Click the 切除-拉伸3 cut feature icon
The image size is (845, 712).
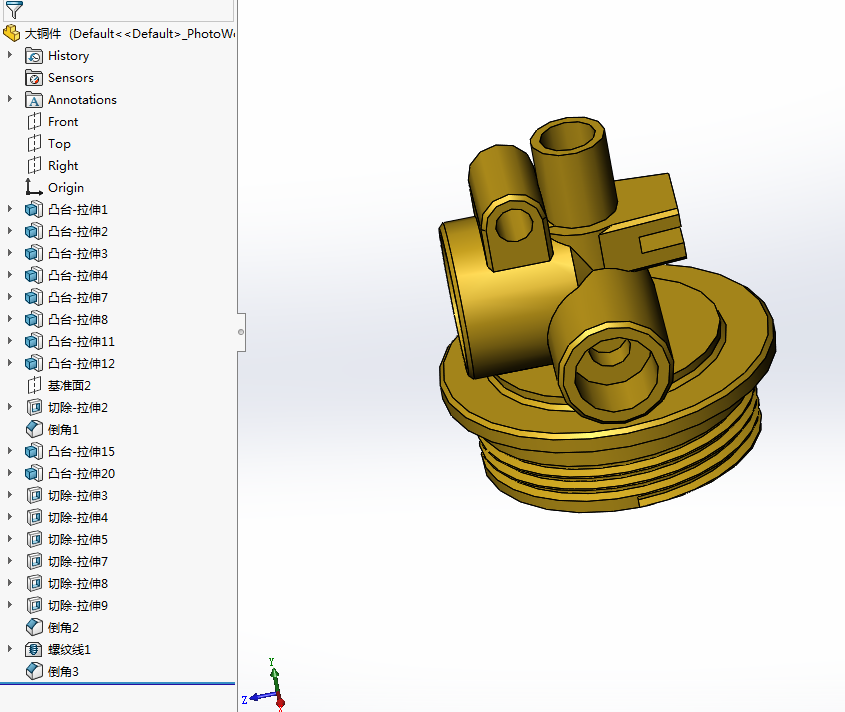[34, 495]
